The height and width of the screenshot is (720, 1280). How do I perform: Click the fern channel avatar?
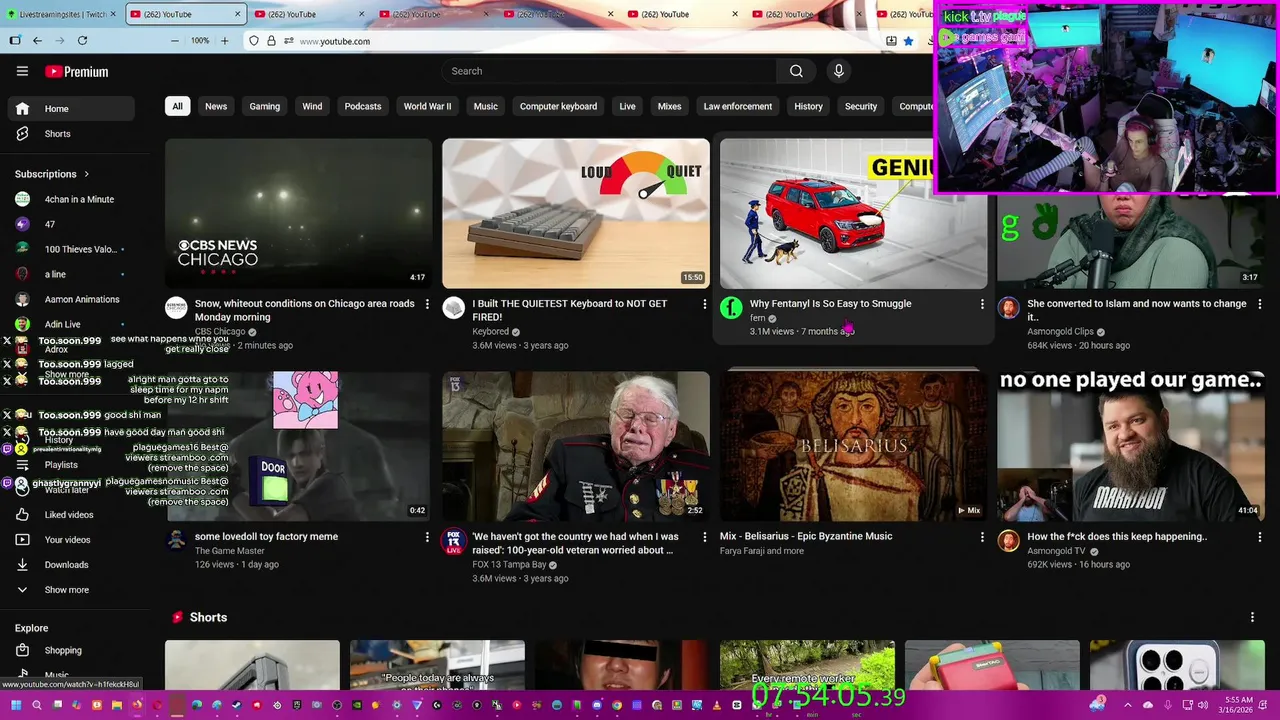click(731, 308)
